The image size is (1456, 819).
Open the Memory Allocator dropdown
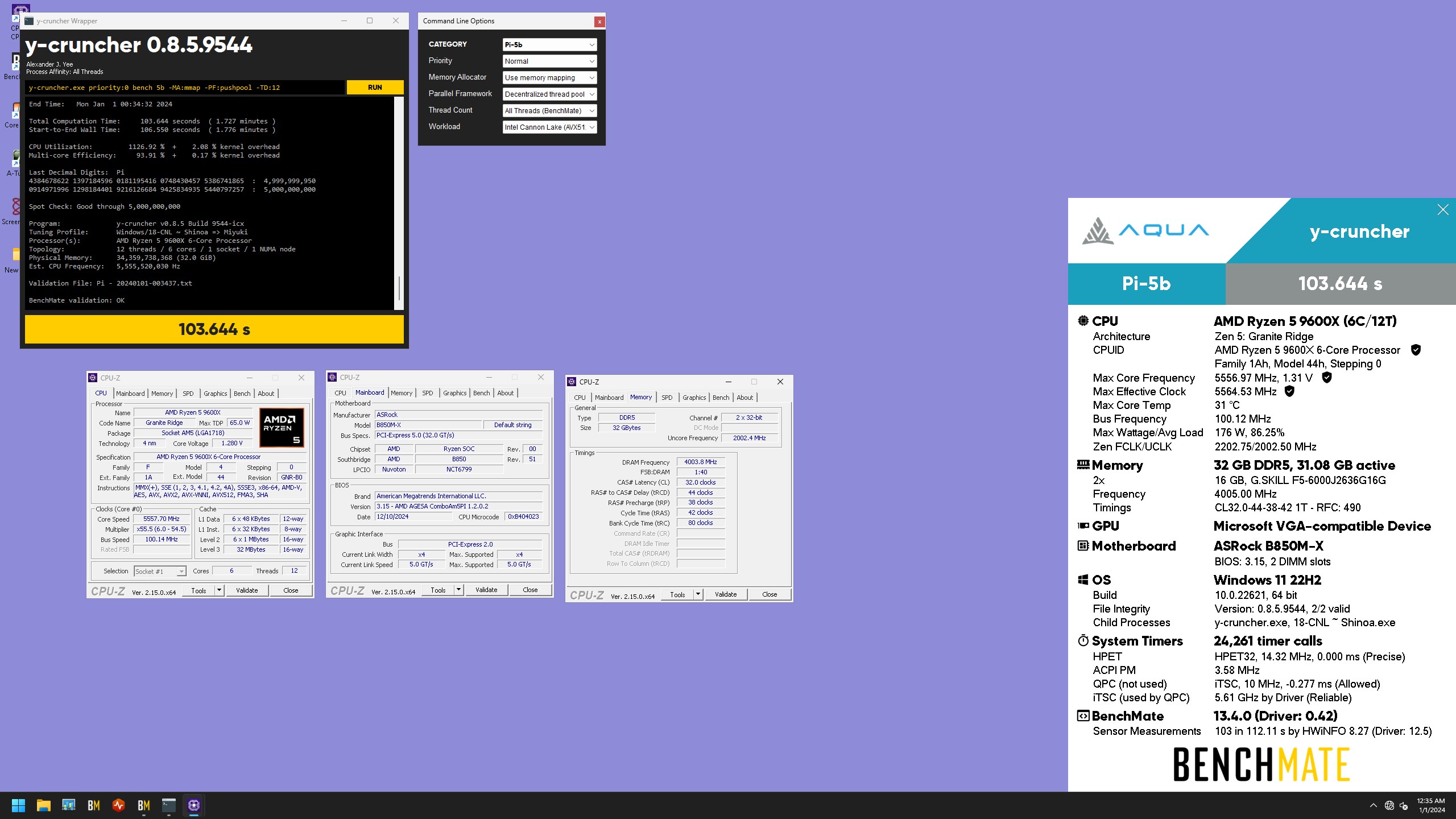click(549, 77)
